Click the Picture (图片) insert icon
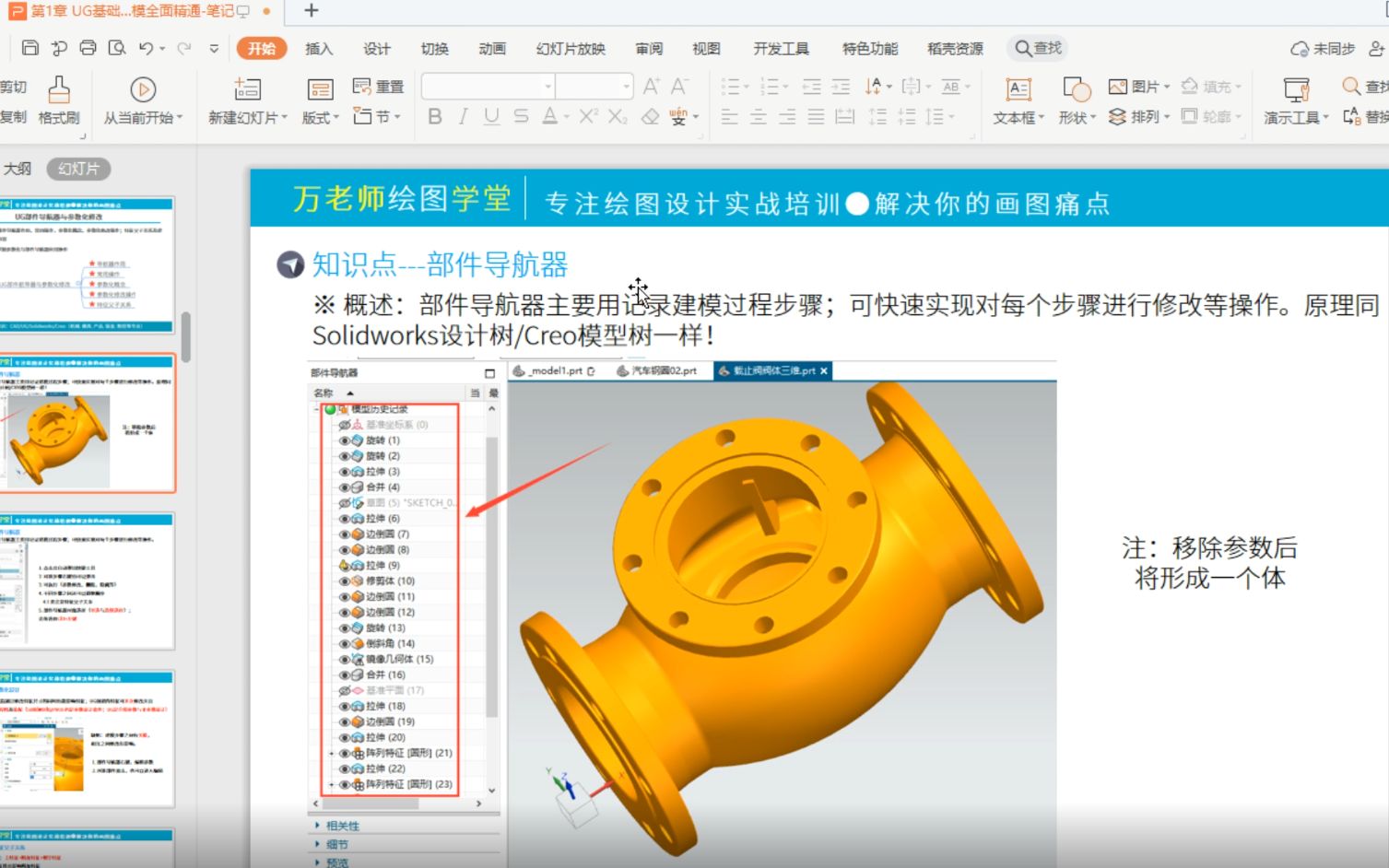 pos(1118,87)
